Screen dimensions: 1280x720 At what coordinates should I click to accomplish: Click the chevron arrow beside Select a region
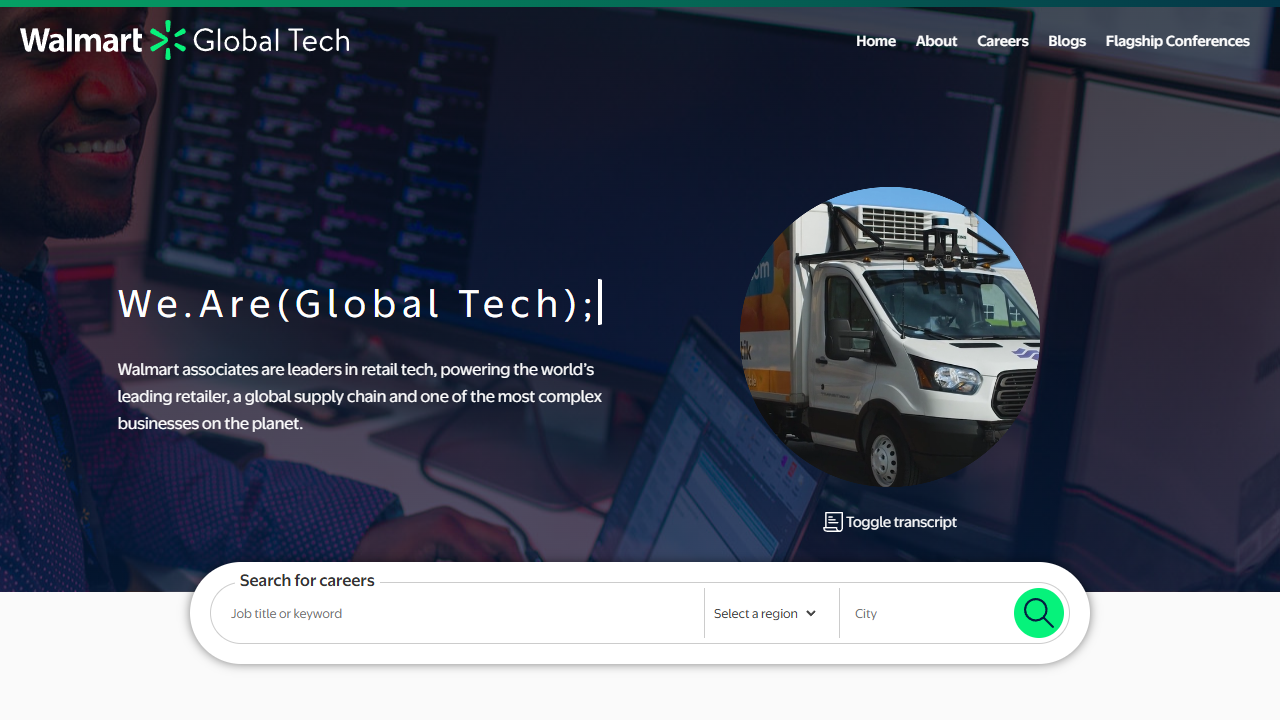click(x=811, y=614)
